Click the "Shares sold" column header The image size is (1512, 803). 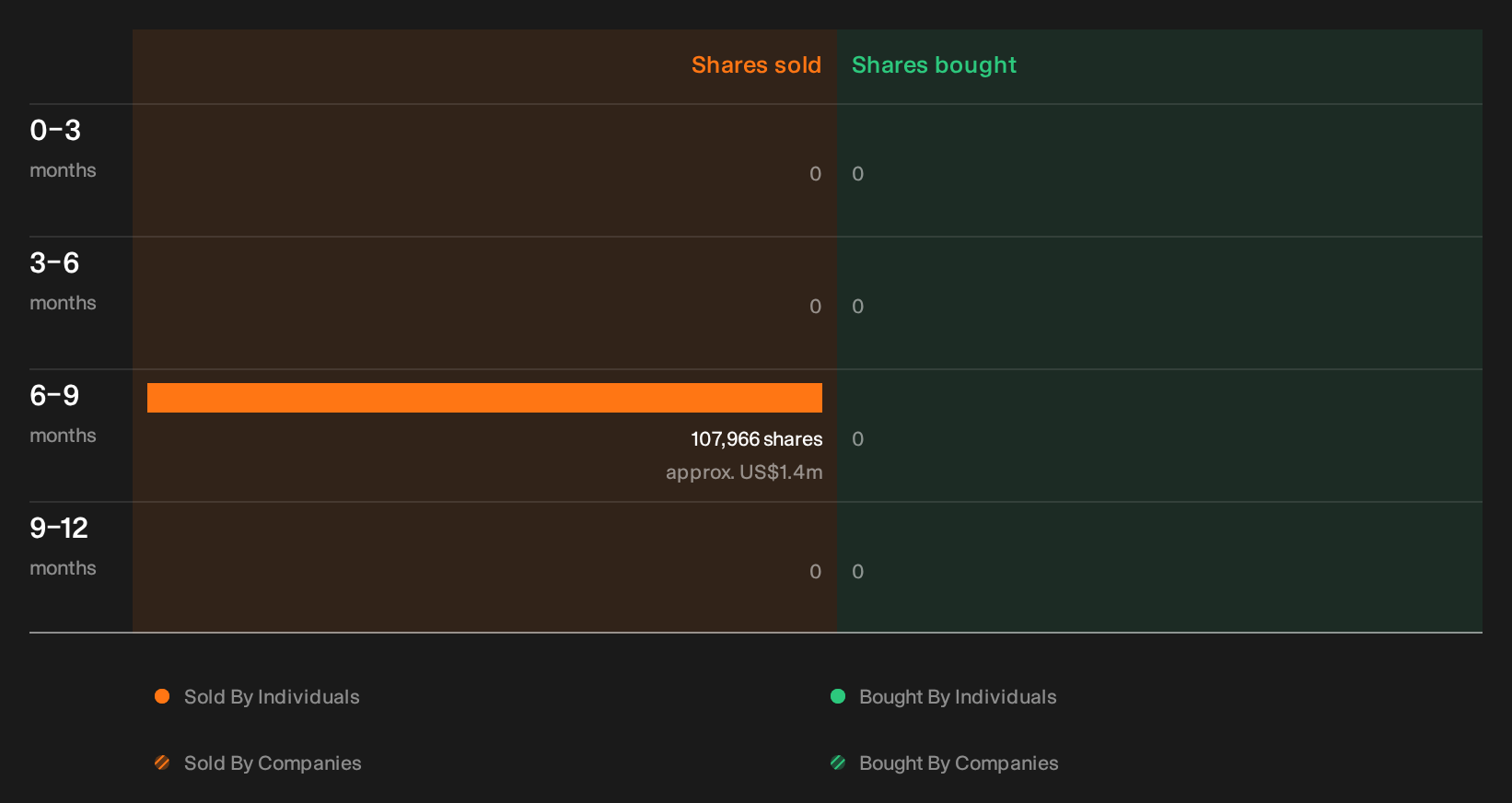pyautogui.click(x=756, y=65)
